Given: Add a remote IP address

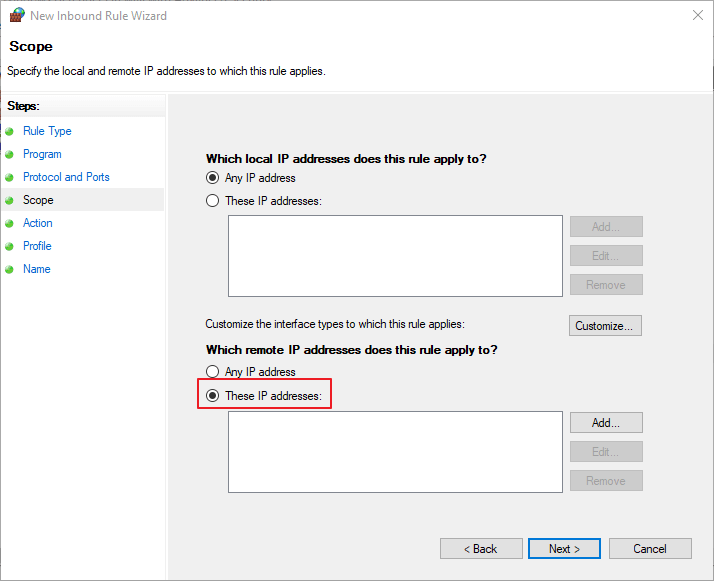Looking at the screenshot, I should coord(606,423).
